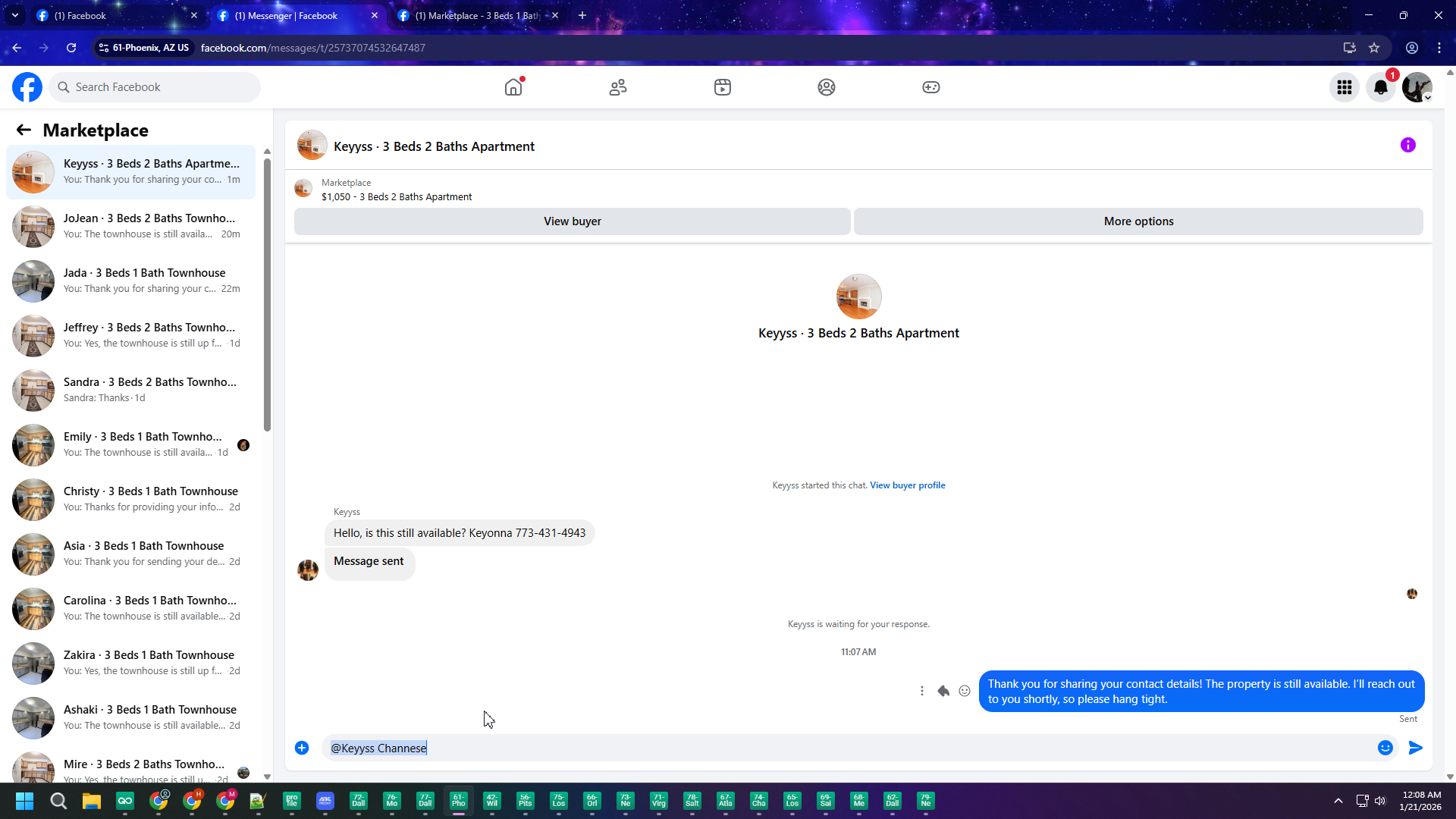This screenshot has height=819, width=1456.
Task: Open the Zakira townhouse conversation
Action: coord(130,663)
